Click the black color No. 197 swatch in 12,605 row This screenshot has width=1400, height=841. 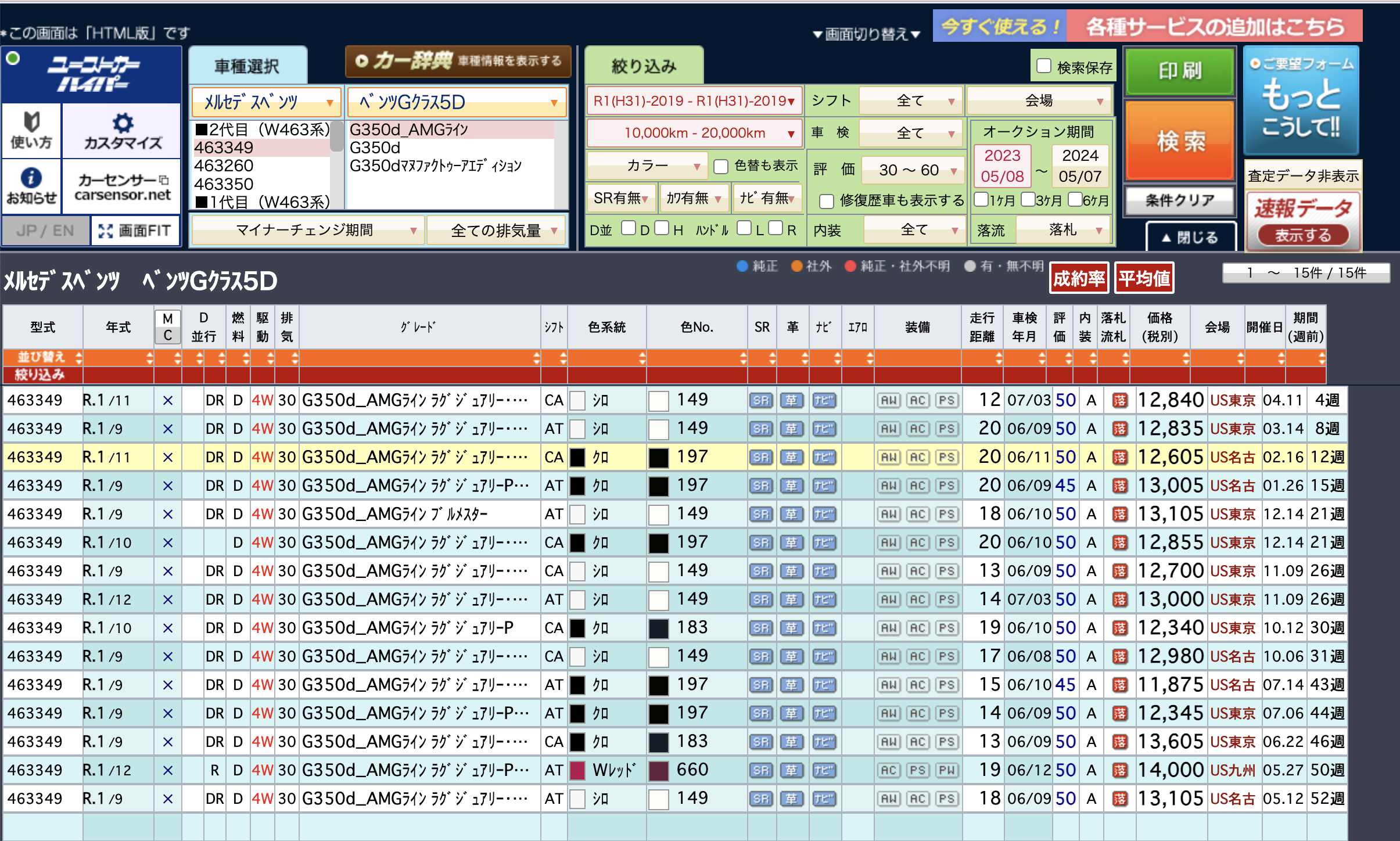(659, 458)
